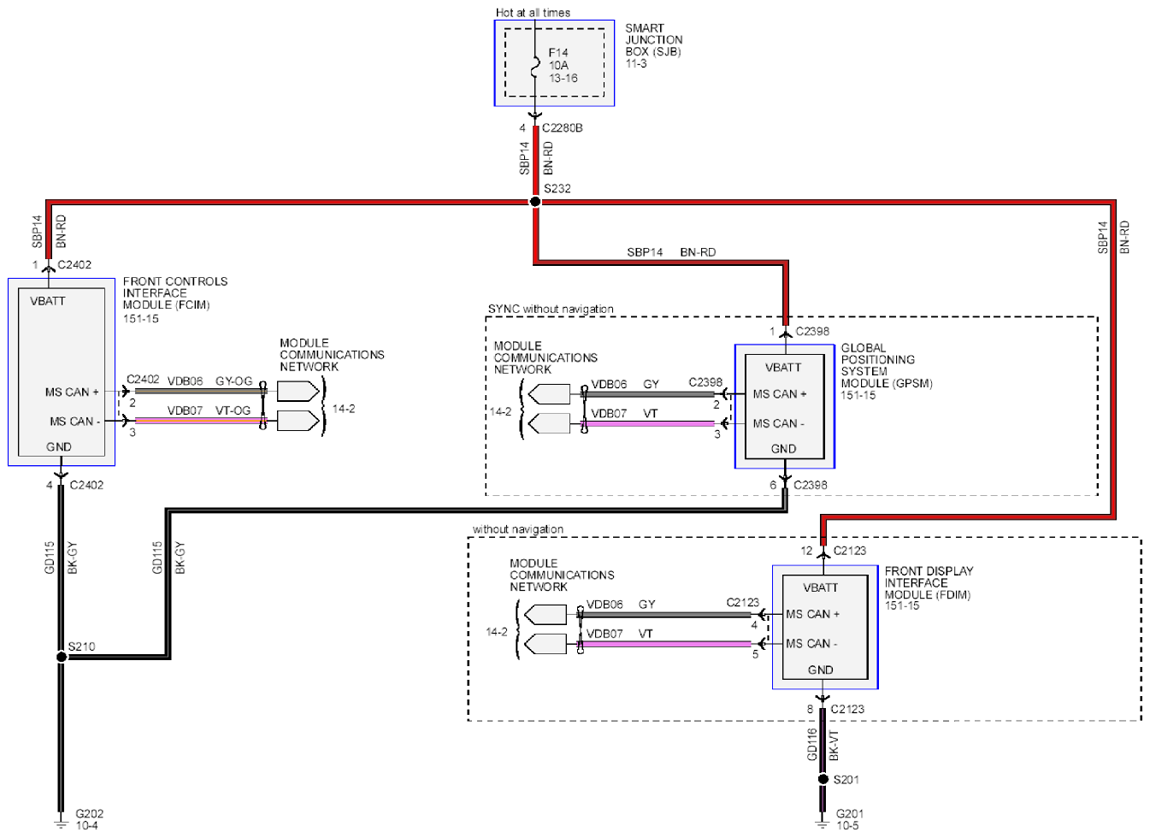Click the C2123 label at pin 12
1150x838 pixels.
click(849, 551)
